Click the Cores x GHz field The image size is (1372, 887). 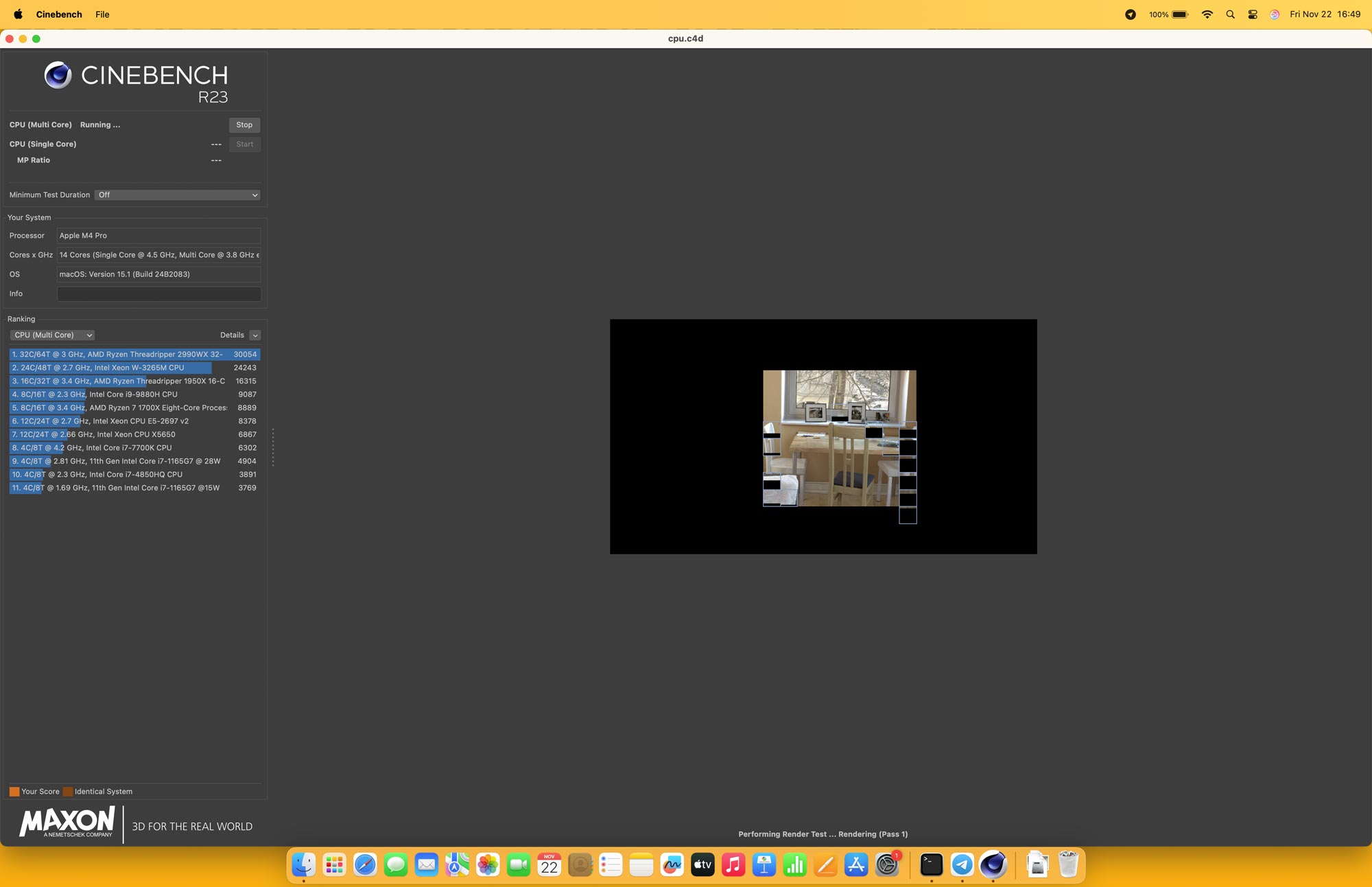click(x=158, y=255)
